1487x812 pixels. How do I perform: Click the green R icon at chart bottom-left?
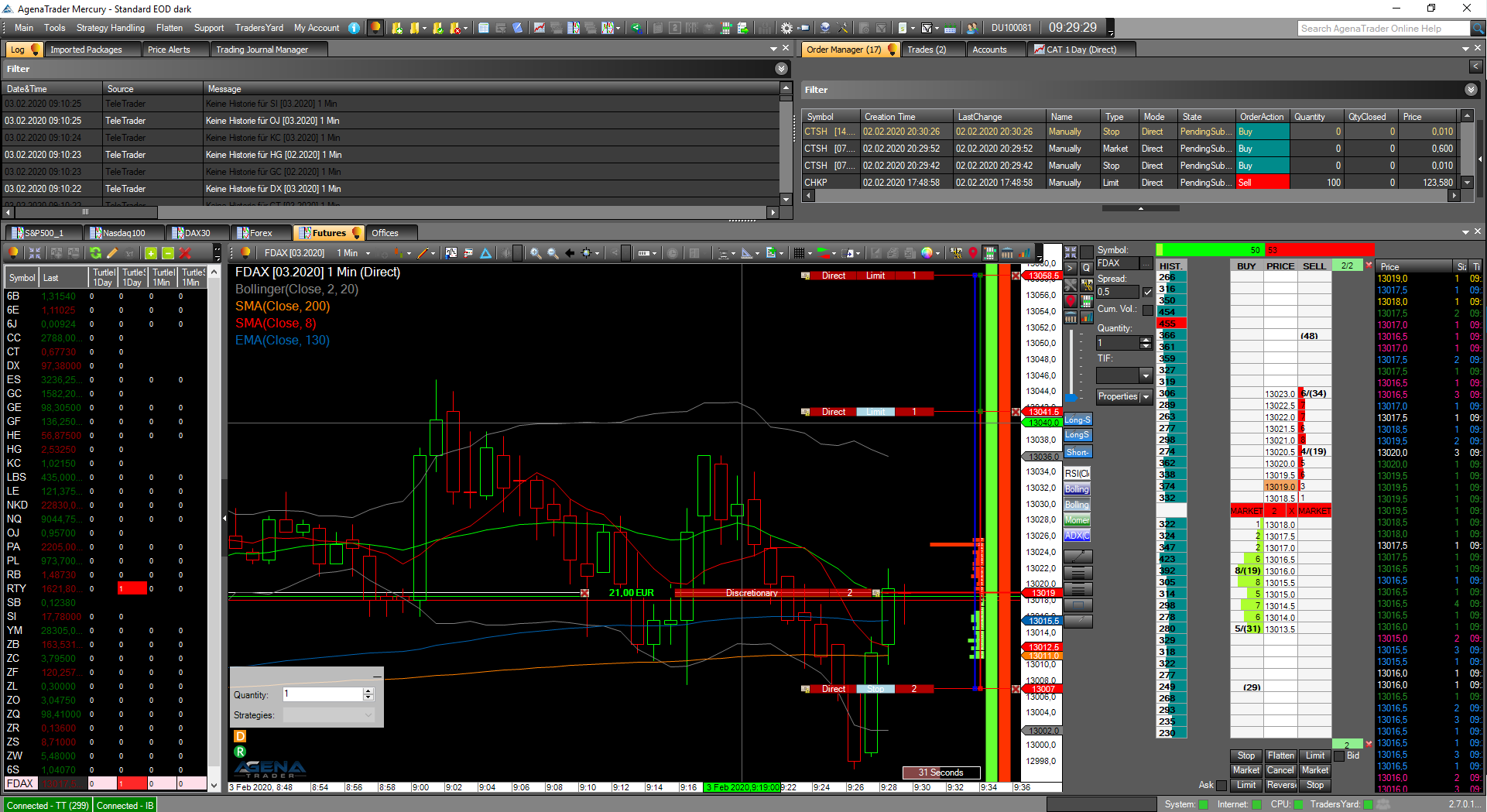coord(240,752)
